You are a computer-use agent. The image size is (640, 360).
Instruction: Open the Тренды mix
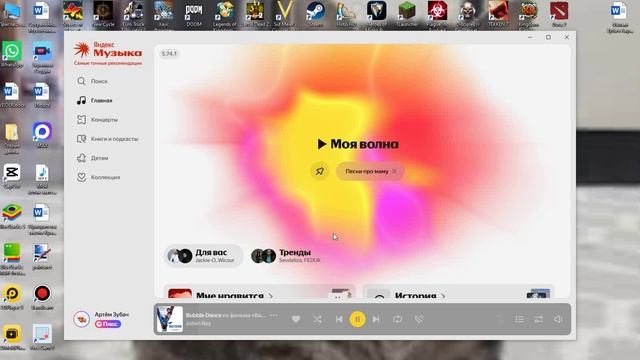[x=286, y=256]
